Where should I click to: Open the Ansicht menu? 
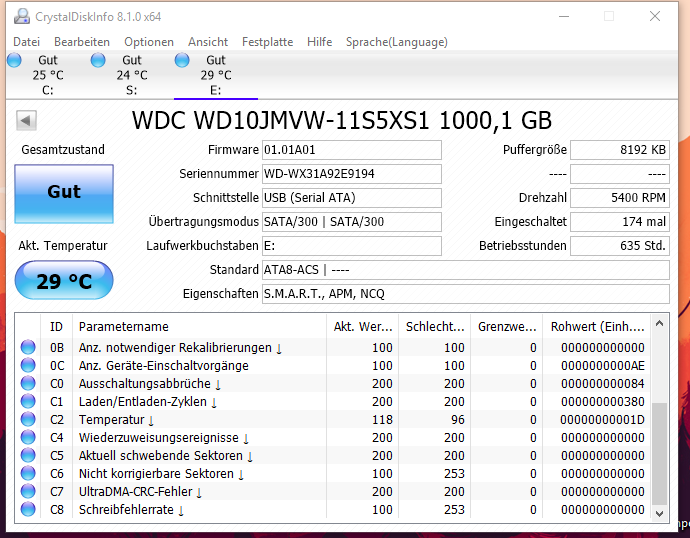coord(208,42)
